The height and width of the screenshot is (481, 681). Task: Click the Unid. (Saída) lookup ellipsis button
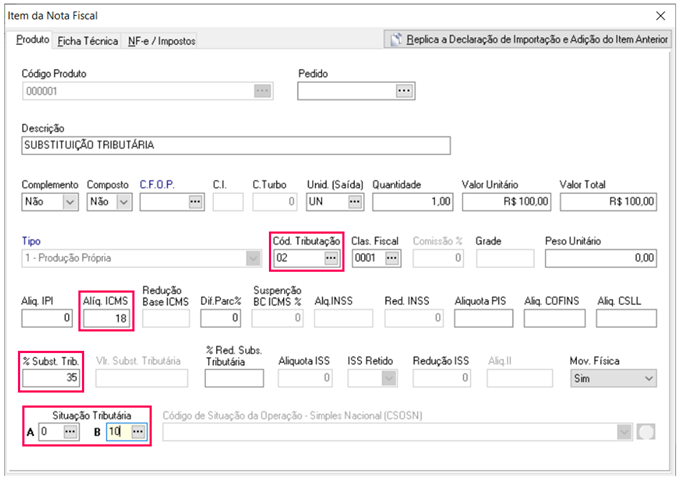(x=355, y=201)
